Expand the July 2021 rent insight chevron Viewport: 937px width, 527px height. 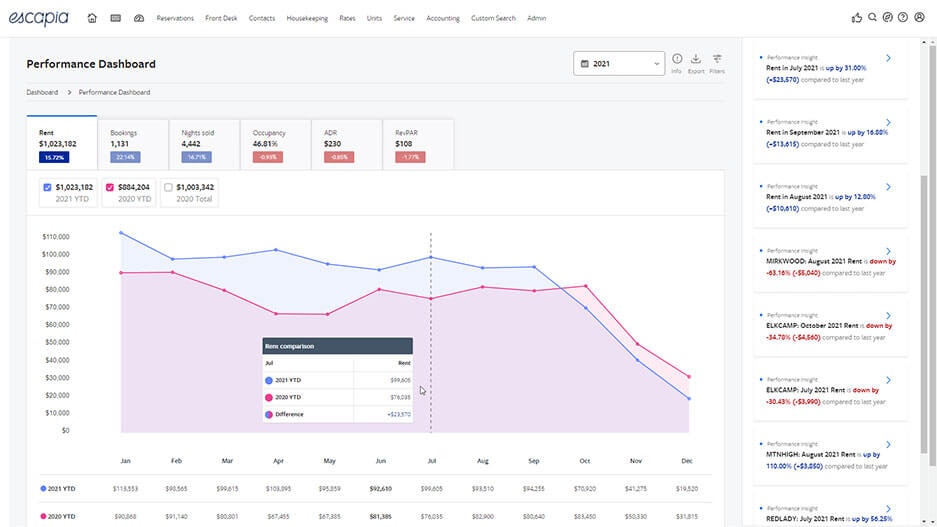point(889,58)
